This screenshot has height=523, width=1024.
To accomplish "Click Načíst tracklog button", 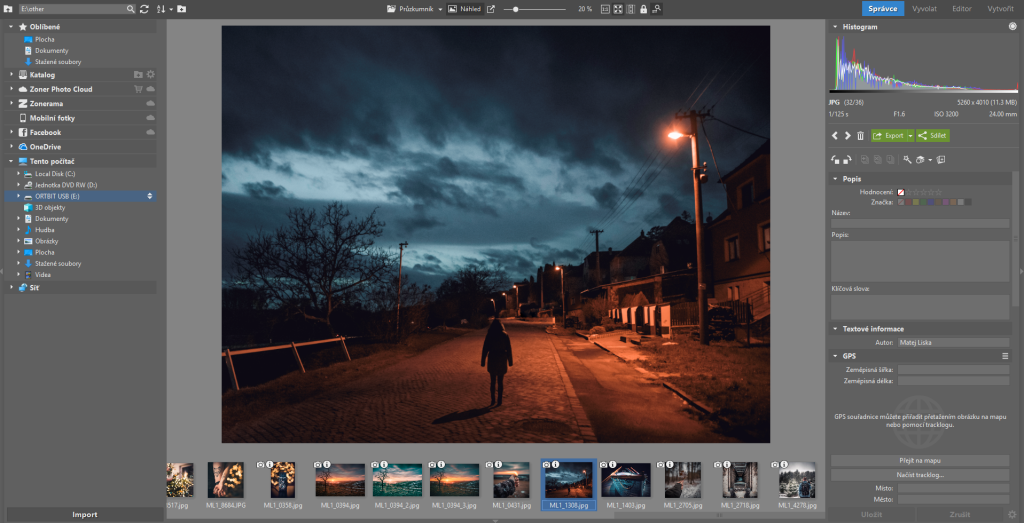I will [920, 475].
